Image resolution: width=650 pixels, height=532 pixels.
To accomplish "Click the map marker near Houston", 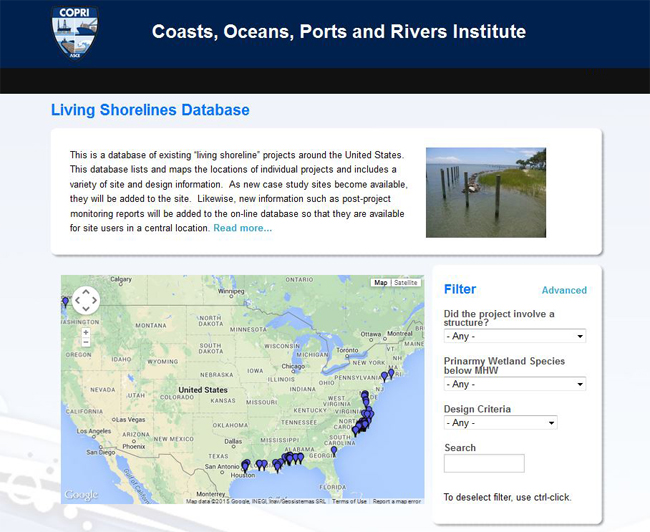I will click(x=245, y=464).
